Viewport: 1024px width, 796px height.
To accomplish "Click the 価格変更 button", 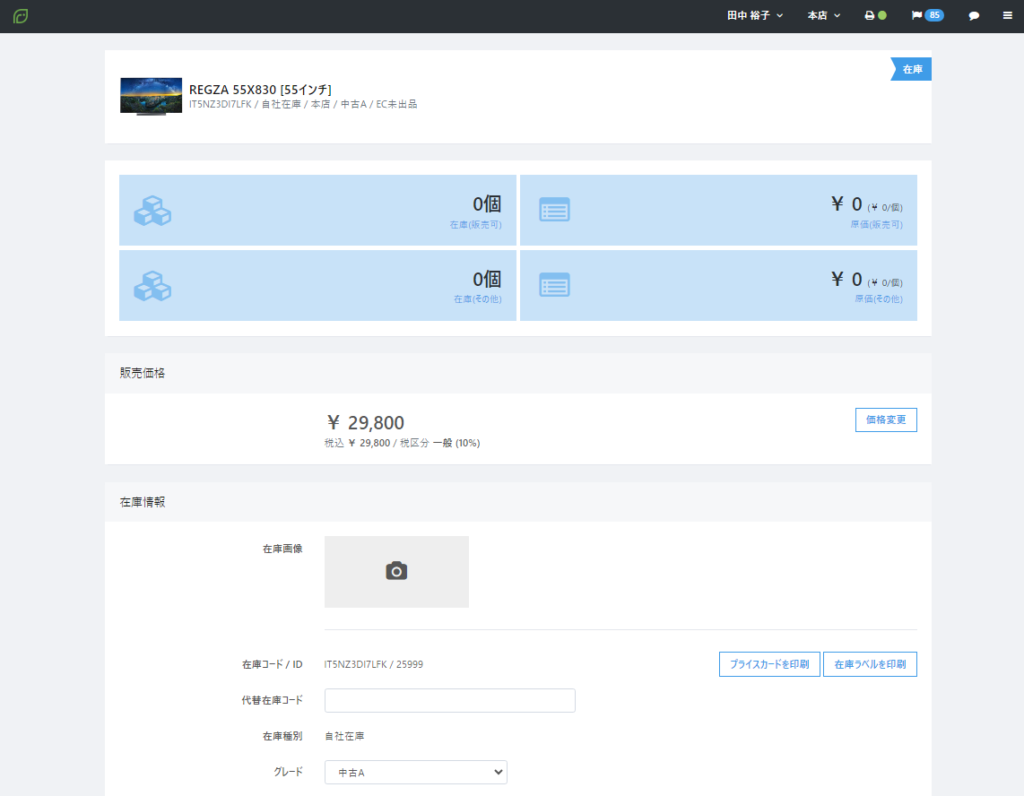I will coord(885,420).
